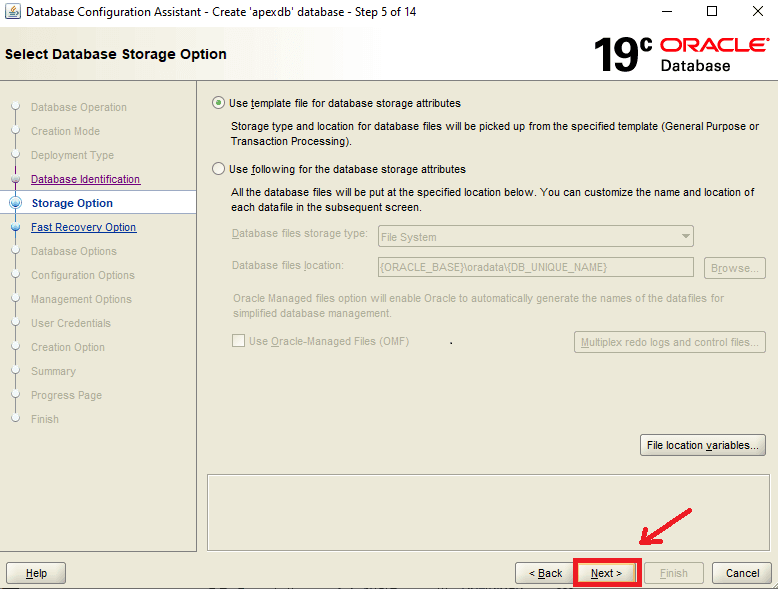Open the Database files storage type dropdown

pyautogui.click(x=535, y=237)
